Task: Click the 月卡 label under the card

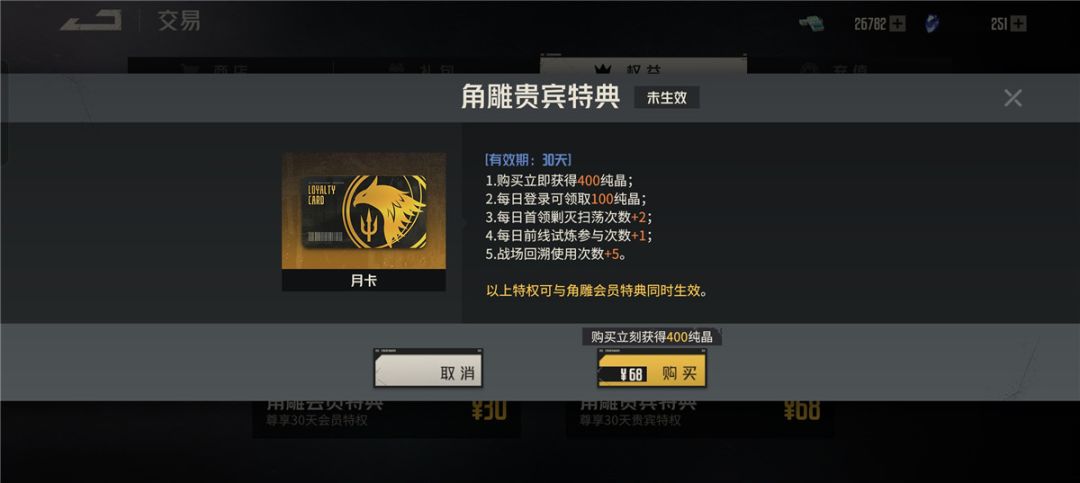Action: pos(364,280)
